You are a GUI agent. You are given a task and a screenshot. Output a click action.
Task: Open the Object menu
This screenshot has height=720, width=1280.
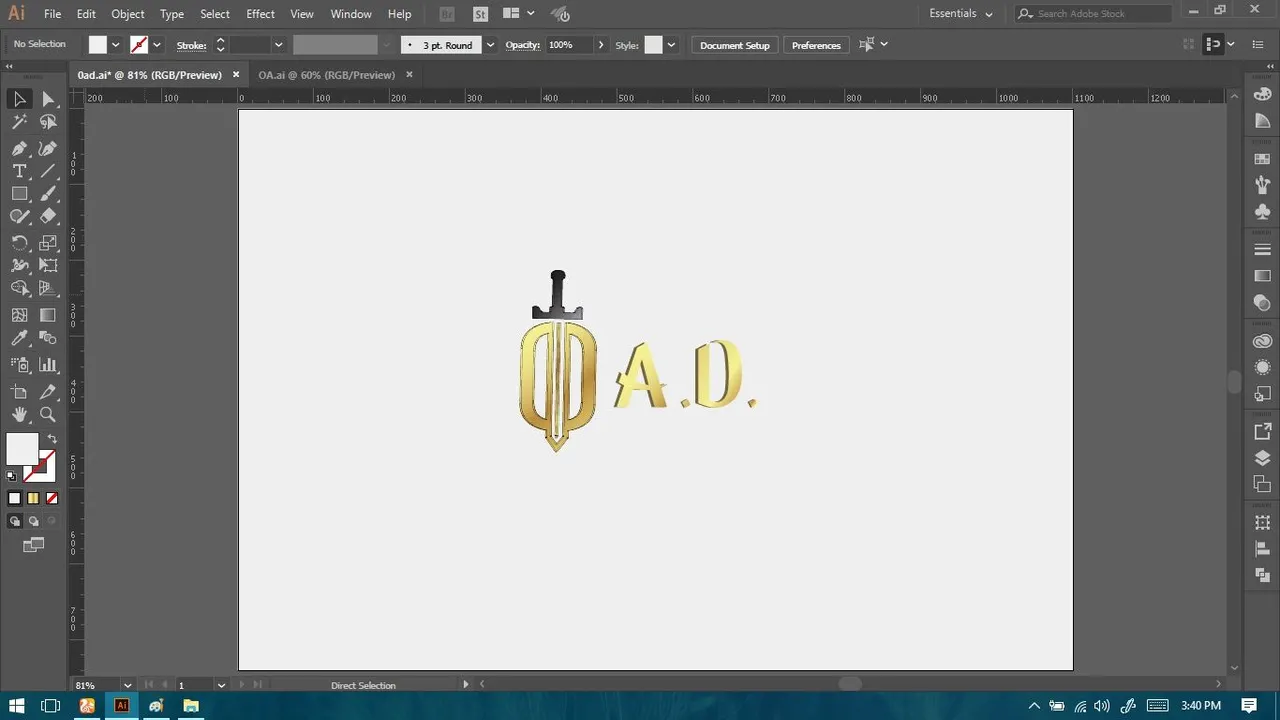pyautogui.click(x=127, y=14)
